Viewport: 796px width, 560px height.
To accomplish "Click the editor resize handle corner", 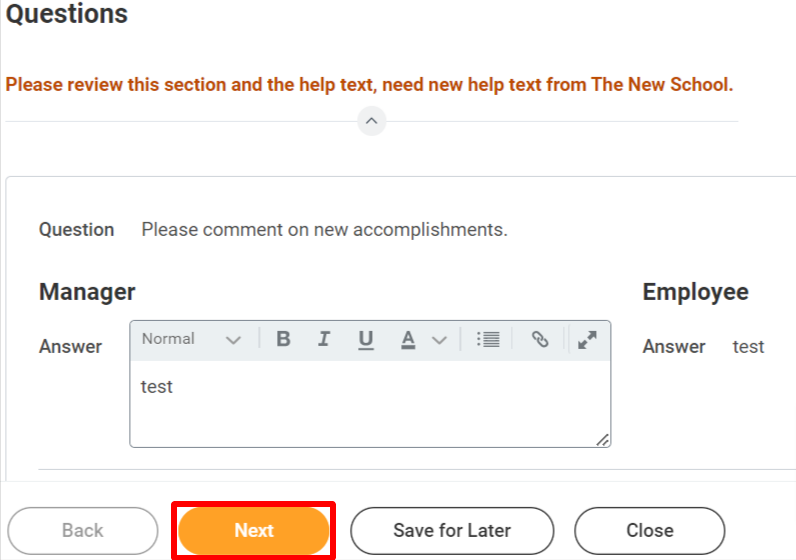I will point(603,440).
